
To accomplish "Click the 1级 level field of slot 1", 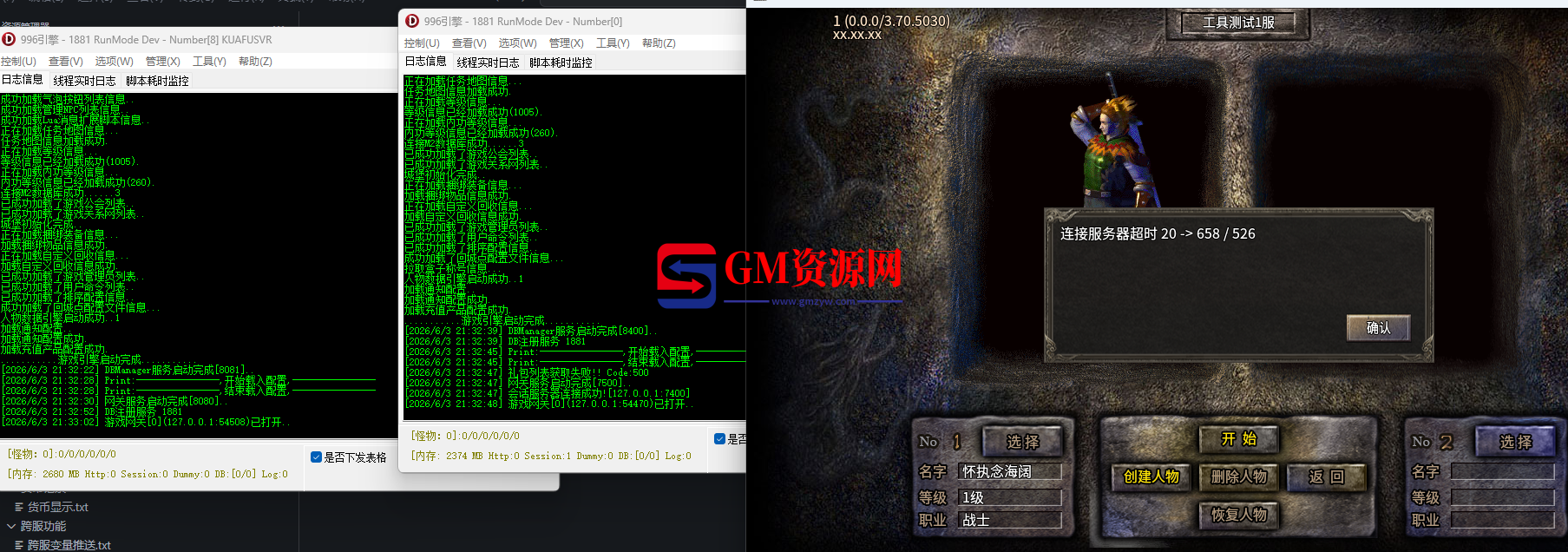I will pyautogui.click(x=1010, y=497).
